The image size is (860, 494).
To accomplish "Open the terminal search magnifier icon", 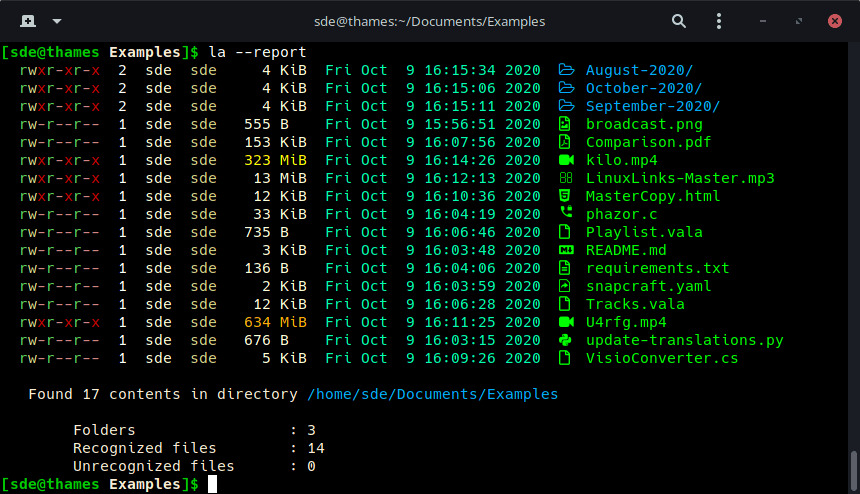I will coord(679,20).
